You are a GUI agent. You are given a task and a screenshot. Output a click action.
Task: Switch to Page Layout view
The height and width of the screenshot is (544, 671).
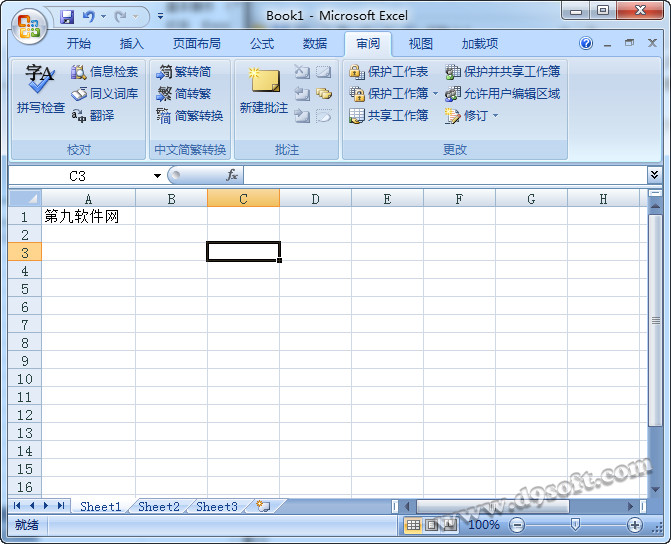point(431,525)
